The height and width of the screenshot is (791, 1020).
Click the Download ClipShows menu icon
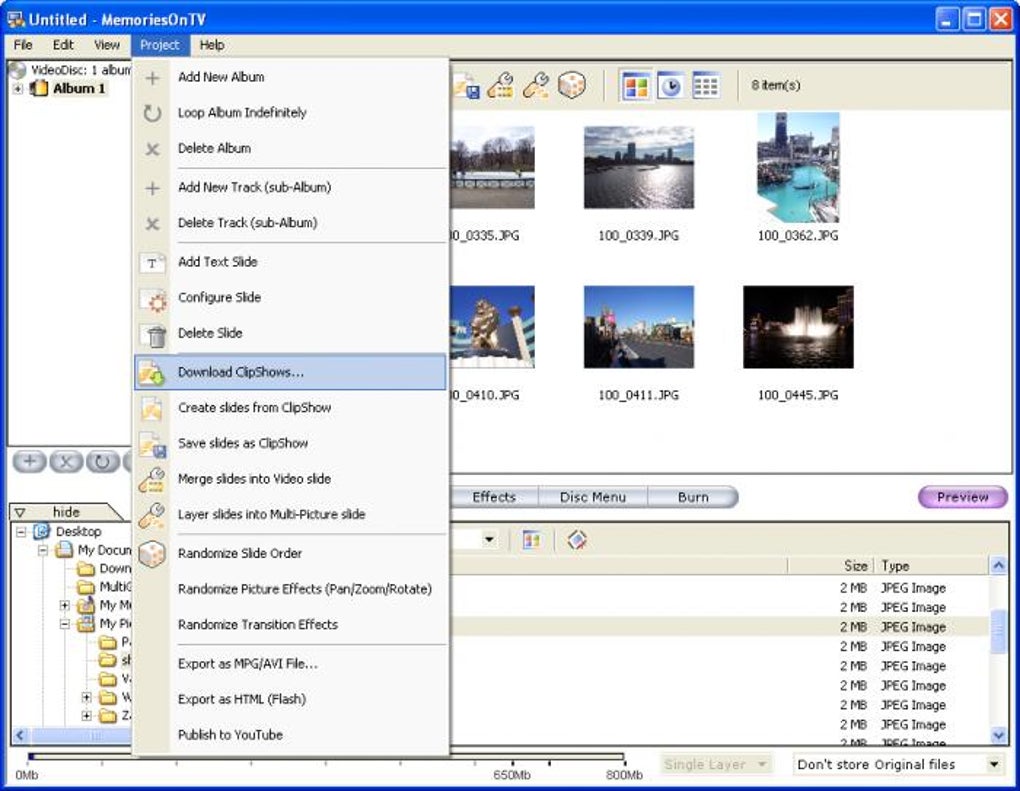click(x=152, y=373)
